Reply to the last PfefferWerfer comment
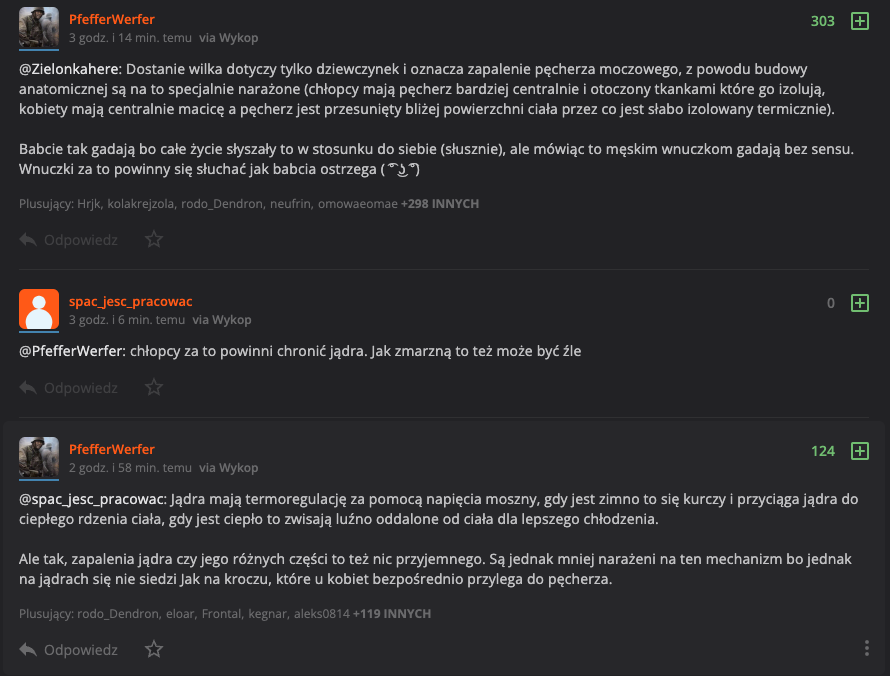 tap(69, 650)
